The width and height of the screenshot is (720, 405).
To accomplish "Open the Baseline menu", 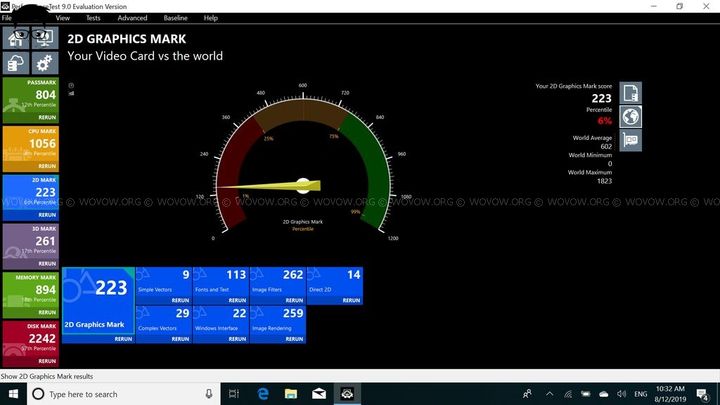I will coord(175,18).
